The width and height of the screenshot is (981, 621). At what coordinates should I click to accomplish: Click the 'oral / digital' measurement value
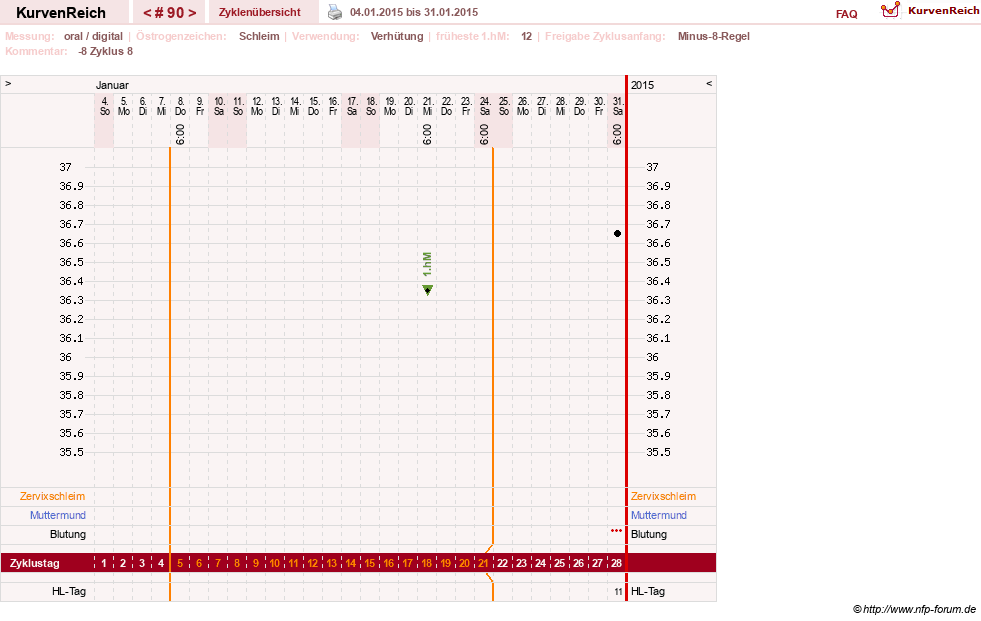click(x=93, y=36)
